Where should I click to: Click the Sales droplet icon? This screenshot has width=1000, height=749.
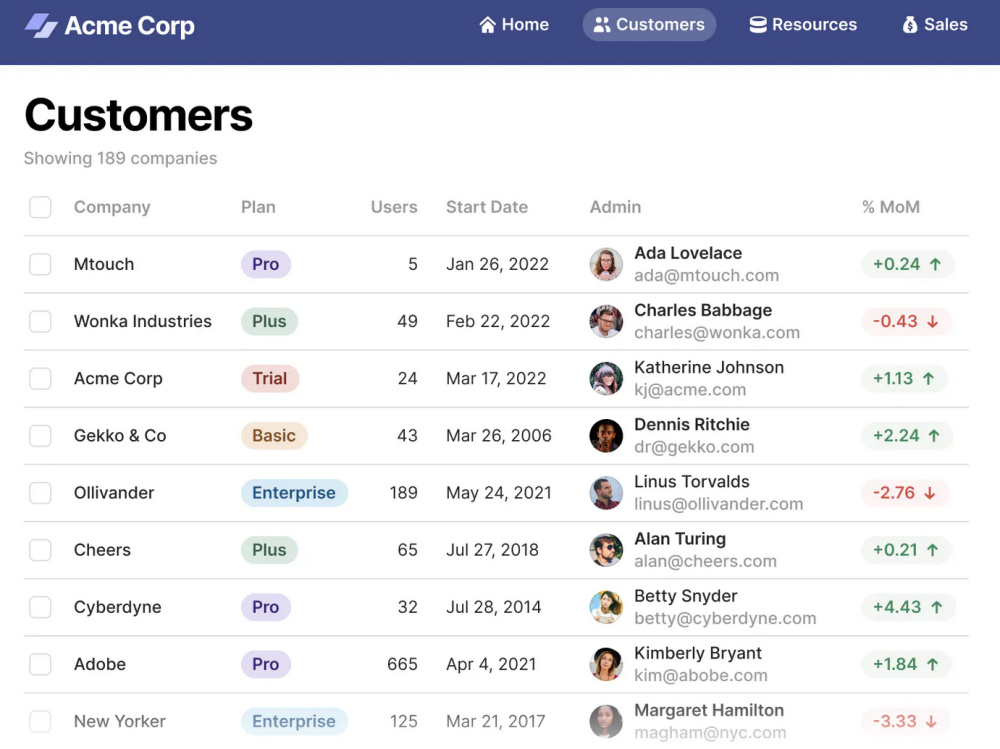(x=908, y=24)
